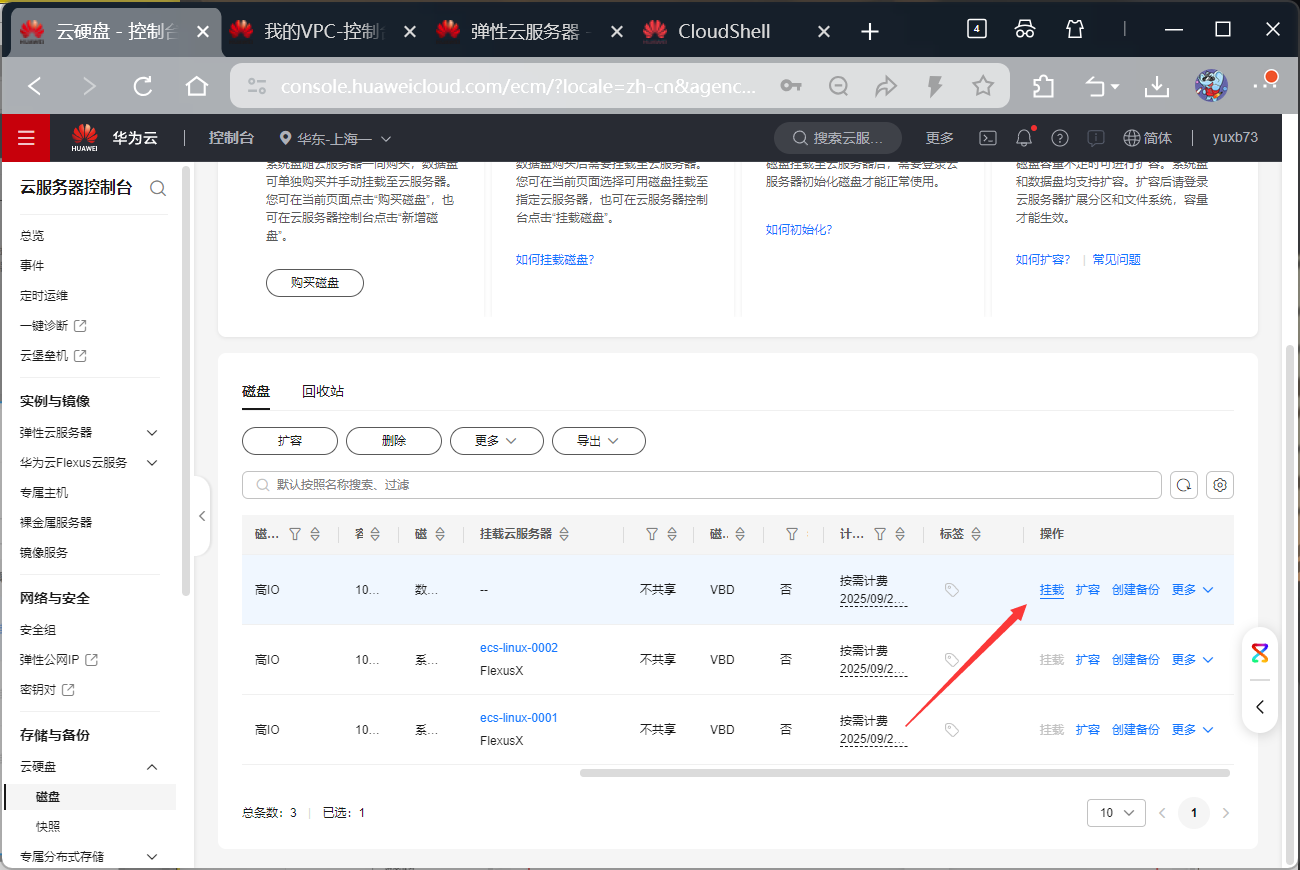Bookmark this page with the star

tap(983, 87)
